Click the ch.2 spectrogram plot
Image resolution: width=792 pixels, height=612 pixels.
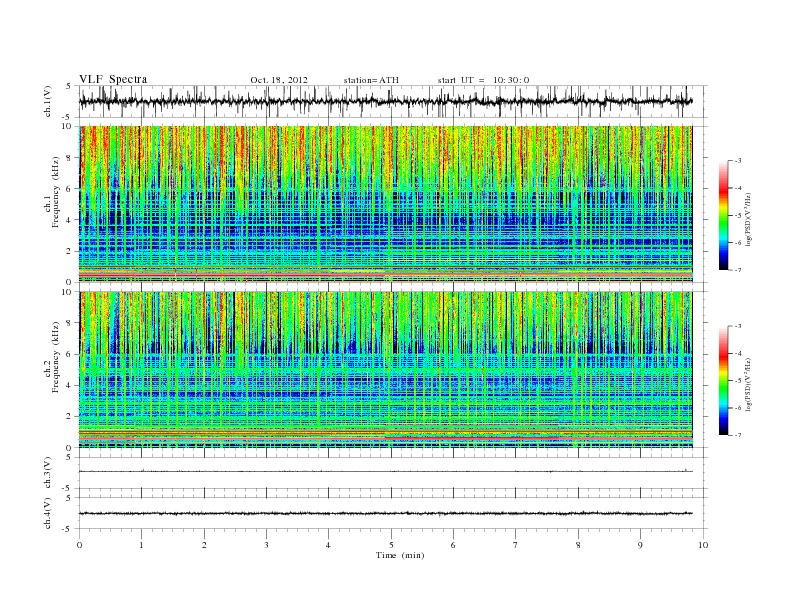[385, 369]
